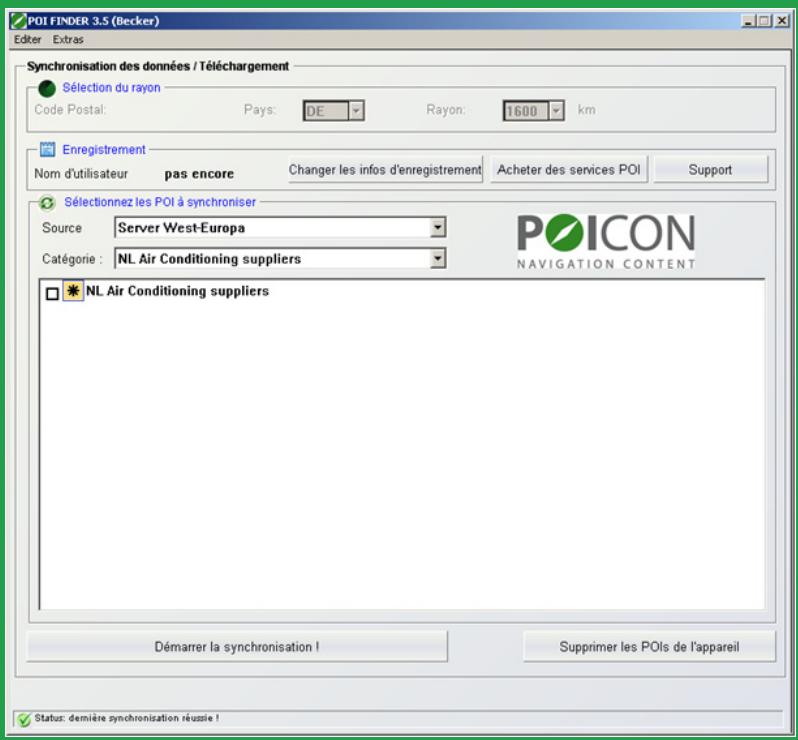Image resolution: width=798 pixels, height=740 pixels.
Task: Minimize the POI Finder window
Action: [748, 21]
